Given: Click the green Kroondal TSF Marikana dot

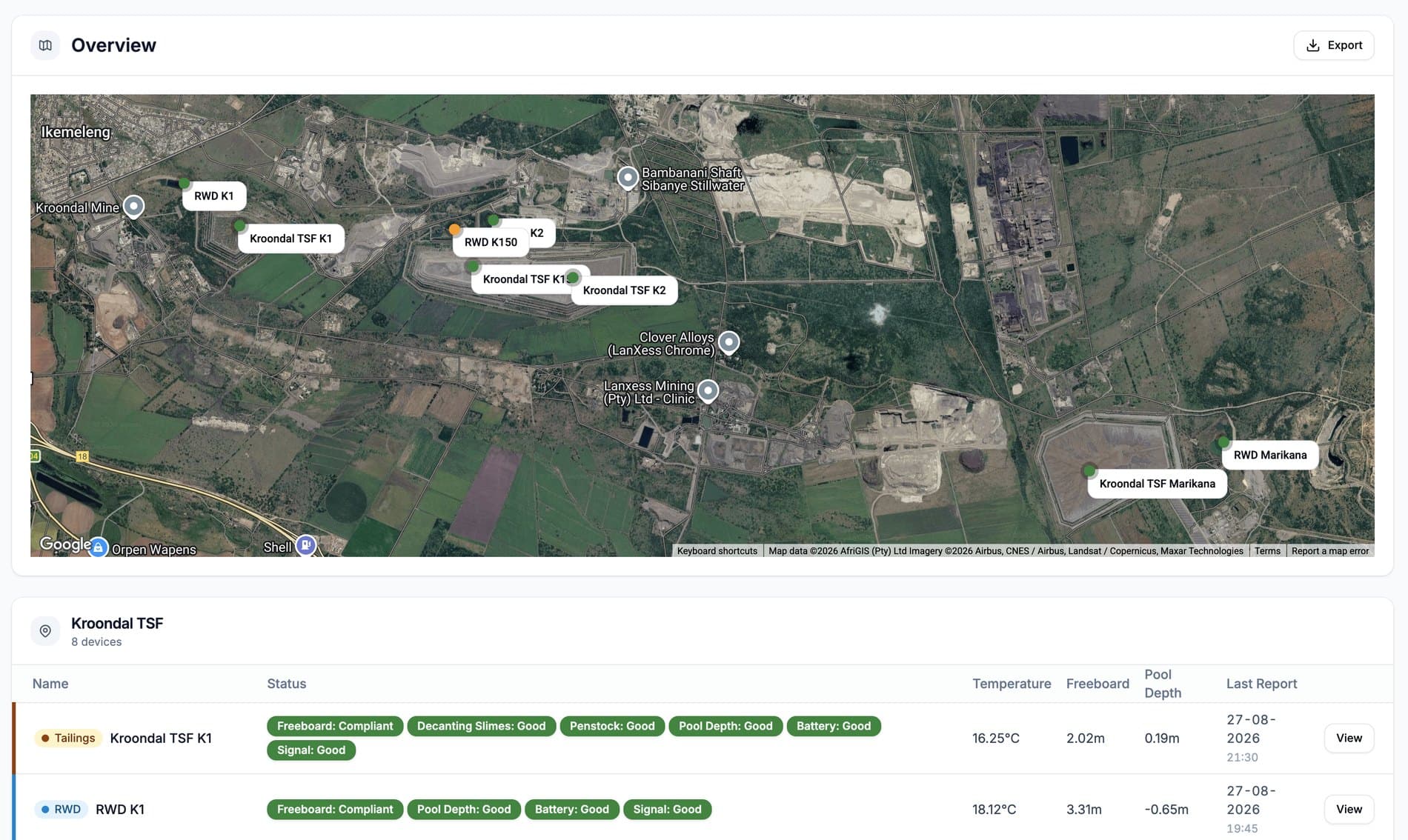Looking at the screenshot, I should pyautogui.click(x=1089, y=470).
